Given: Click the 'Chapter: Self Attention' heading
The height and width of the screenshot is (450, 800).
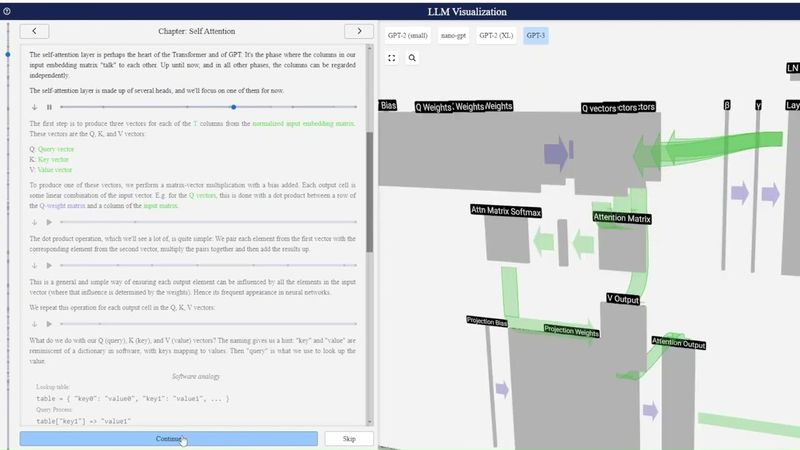Looking at the screenshot, I should coord(196,31).
